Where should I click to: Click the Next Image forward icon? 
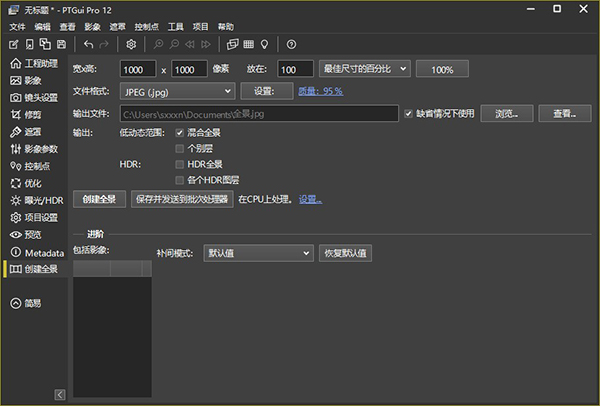coord(206,44)
